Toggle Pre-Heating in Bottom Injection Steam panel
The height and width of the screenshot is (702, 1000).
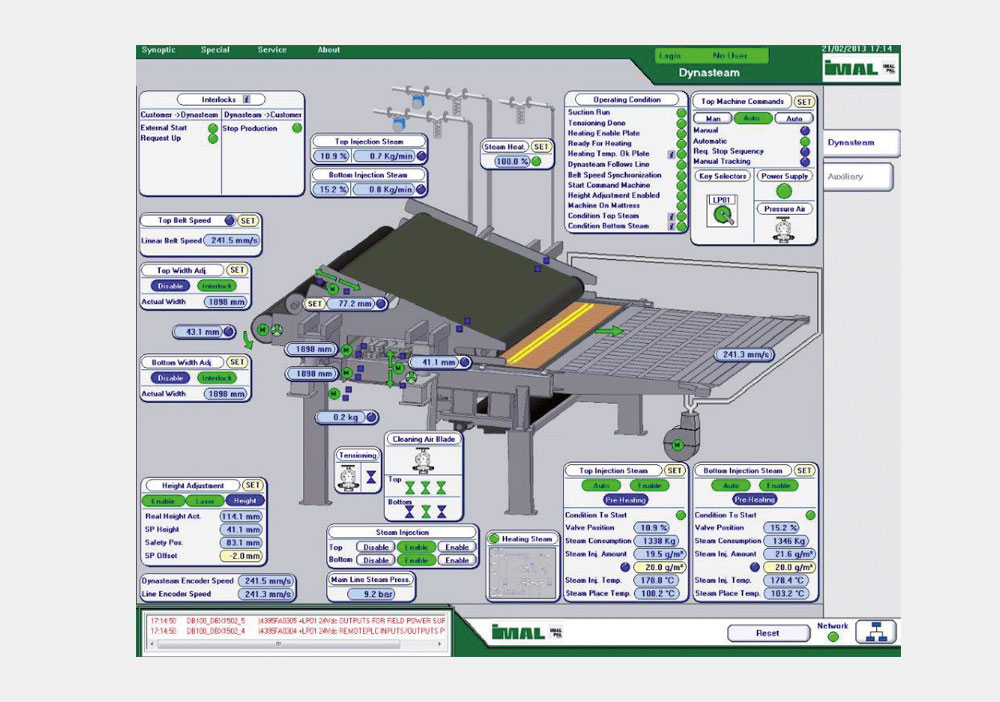[x=754, y=500]
